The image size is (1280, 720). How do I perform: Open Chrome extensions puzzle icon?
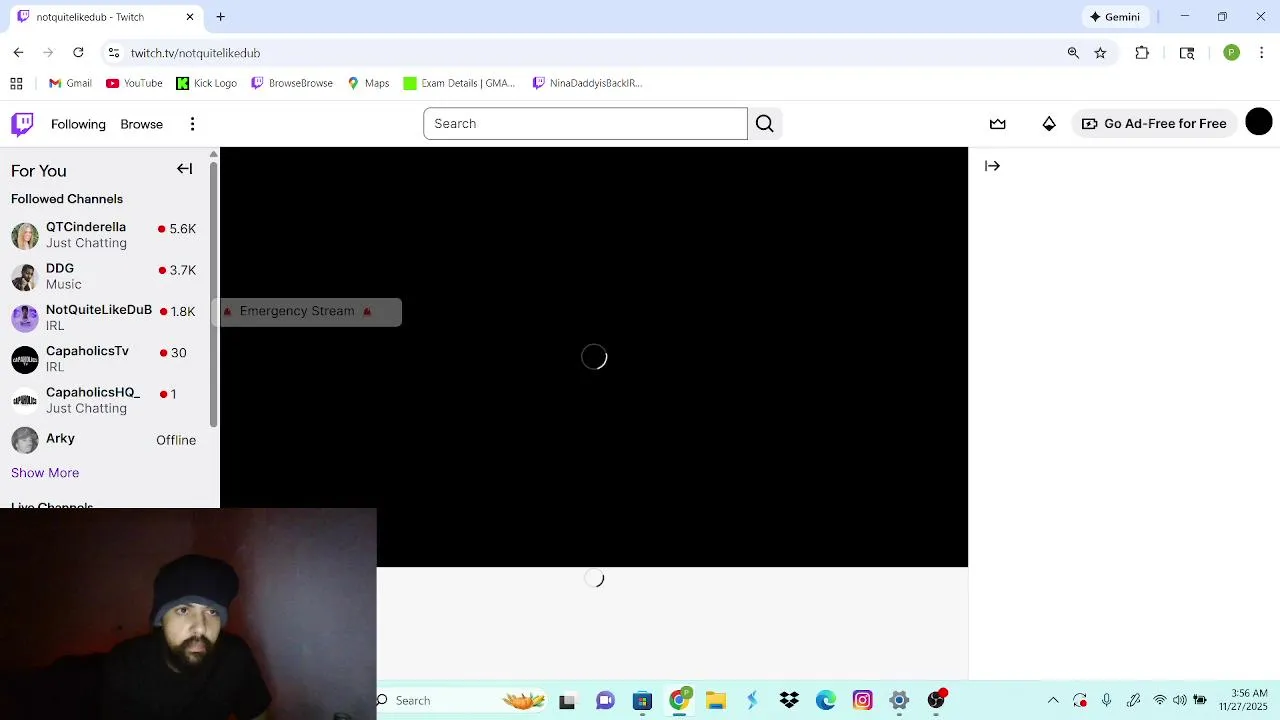pyautogui.click(x=1142, y=53)
